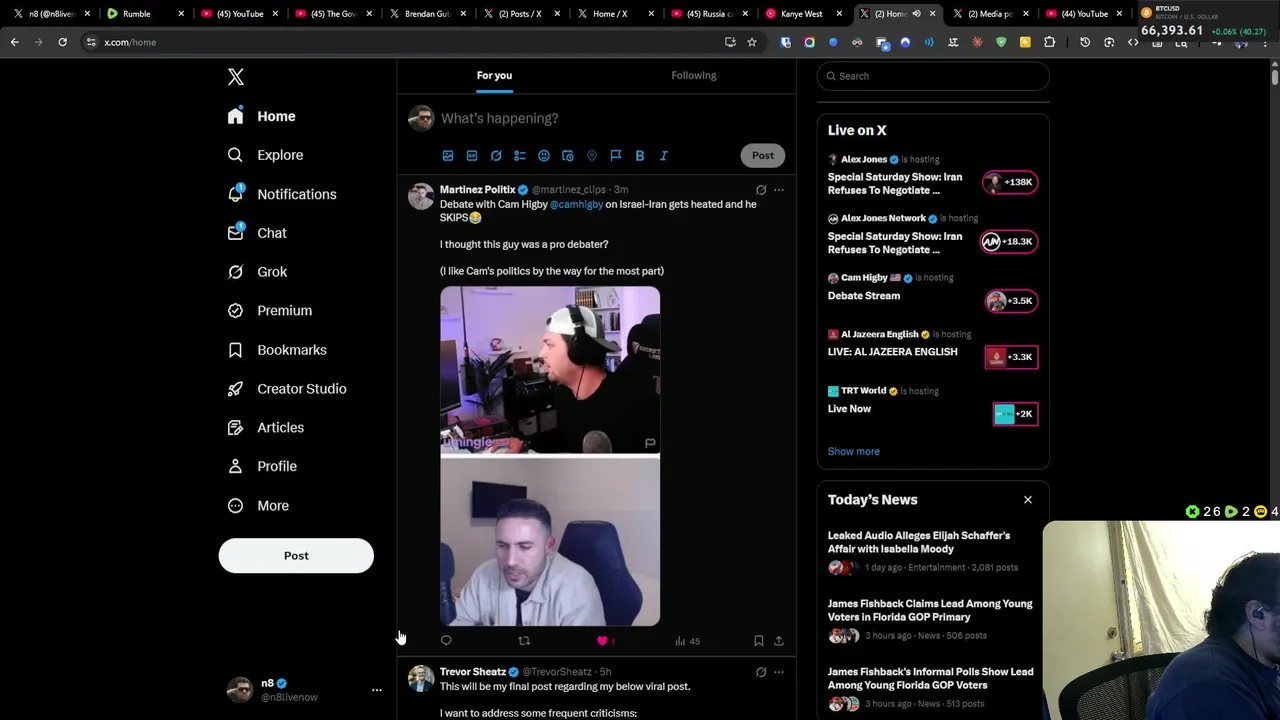Open Articles in the sidebar
Viewport: 1280px width, 720px height.
coord(265,428)
